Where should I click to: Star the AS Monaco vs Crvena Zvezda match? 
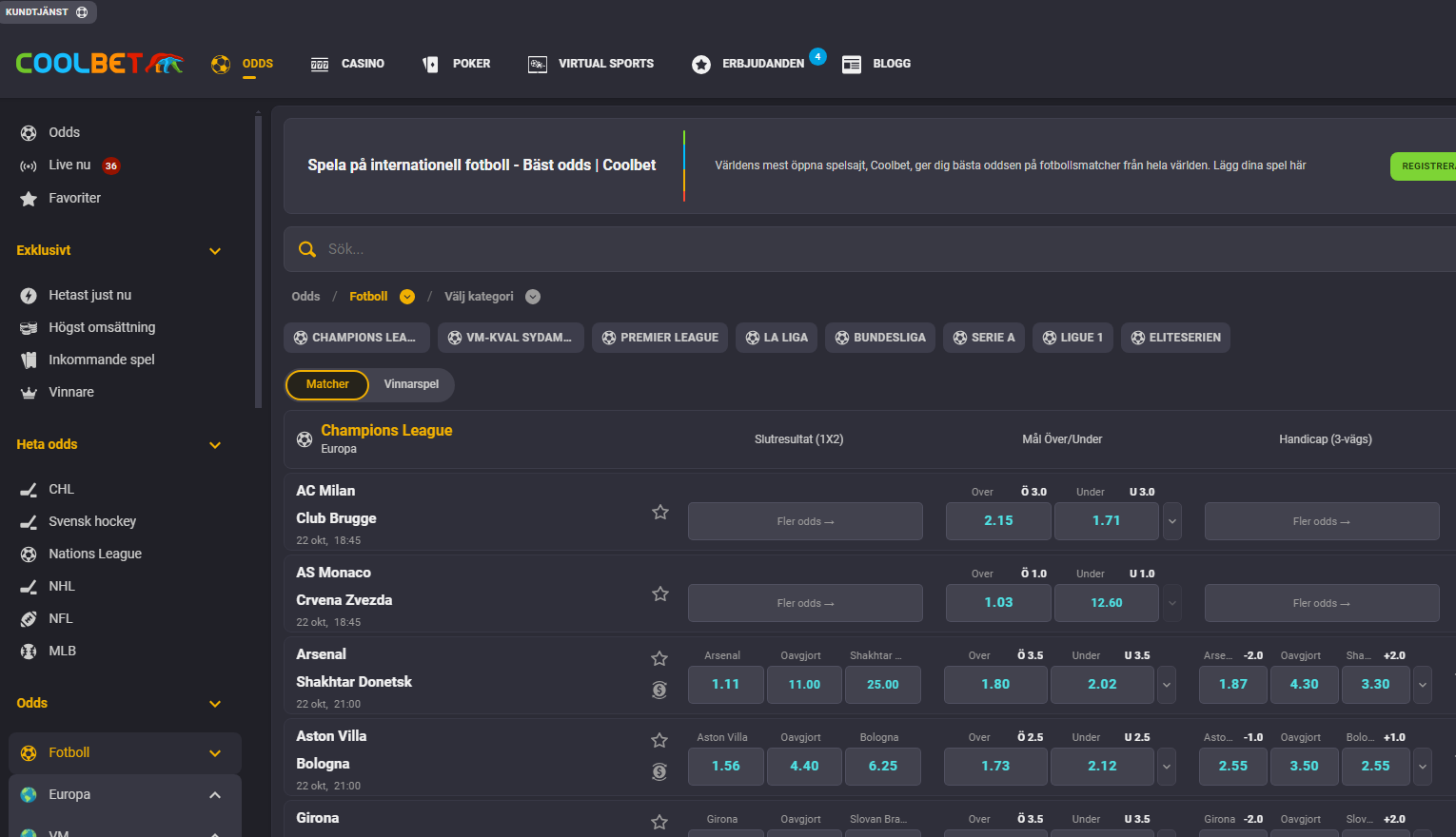[660, 594]
